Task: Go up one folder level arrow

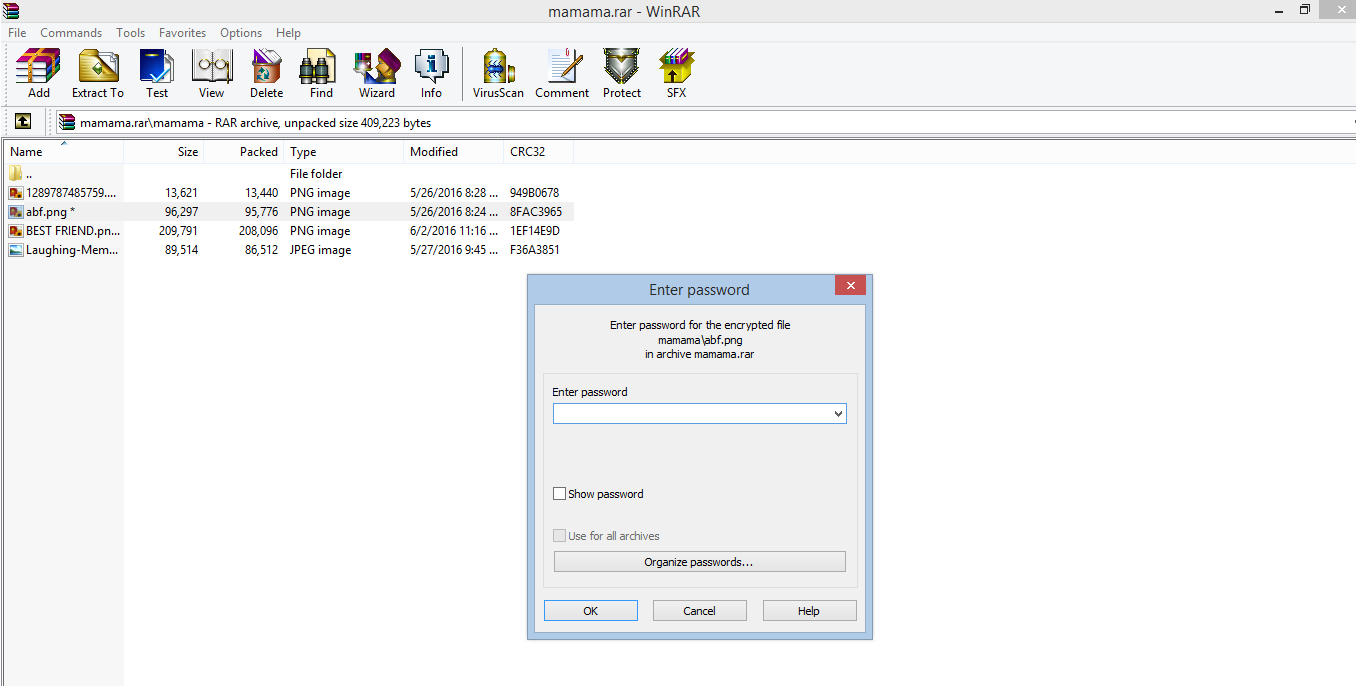Action: click(x=23, y=122)
